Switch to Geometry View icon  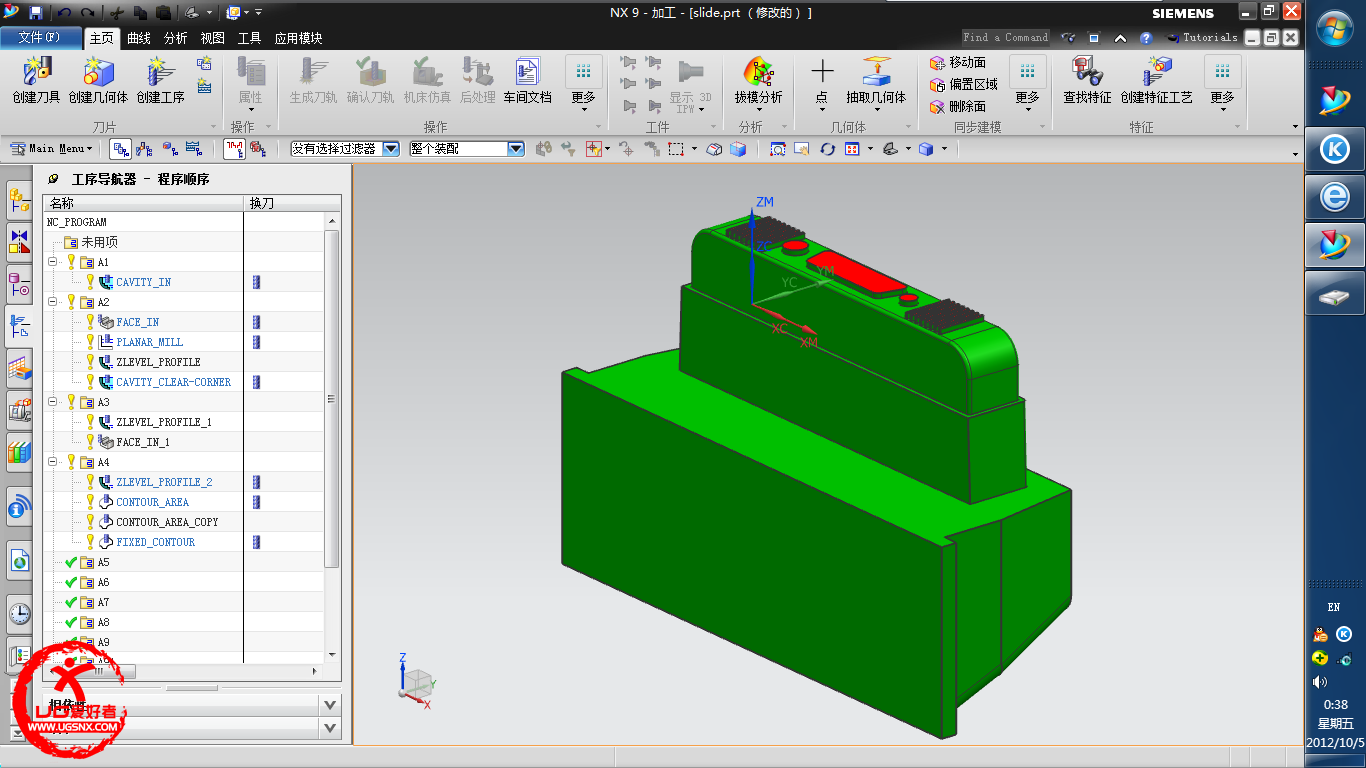(x=170, y=149)
